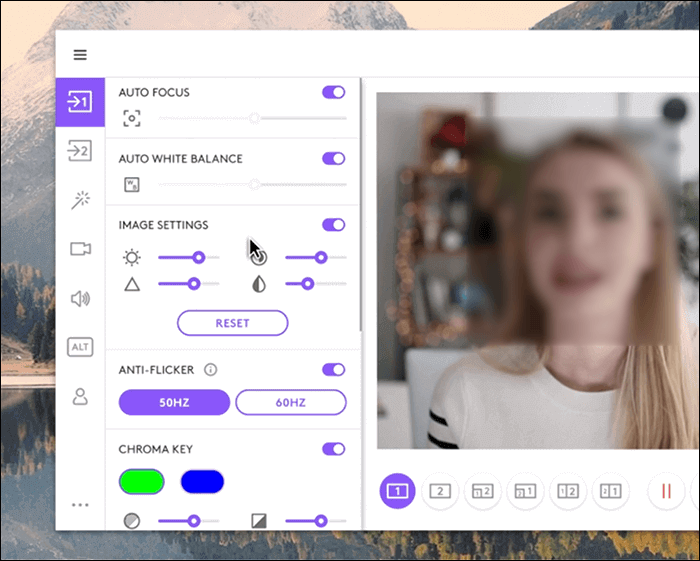Select the Source 2 sidebar tab
The height and width of the screenshot is (561, 700).
pos(80,151)
